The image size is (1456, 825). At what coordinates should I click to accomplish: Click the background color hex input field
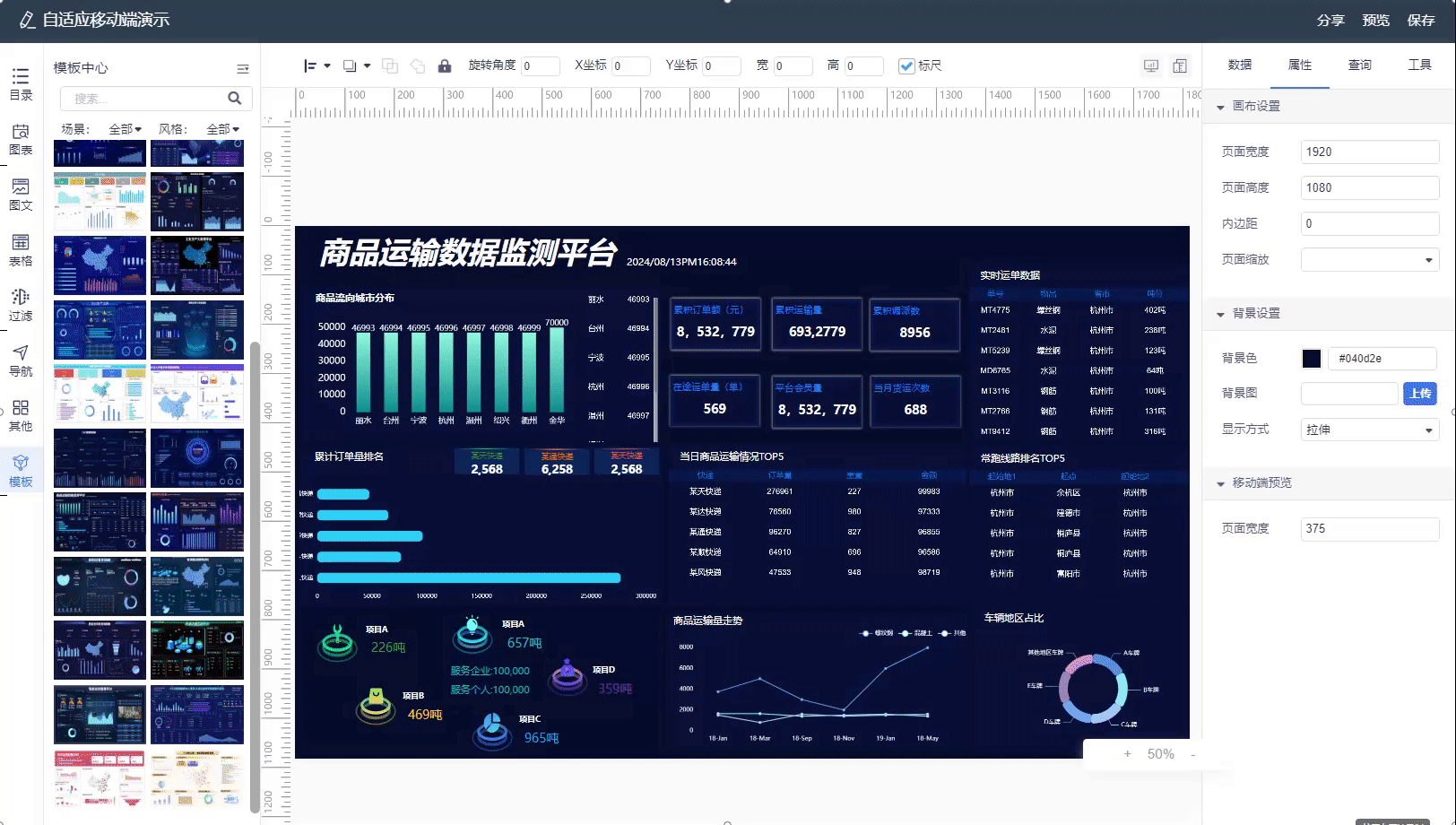point(1382,359)
